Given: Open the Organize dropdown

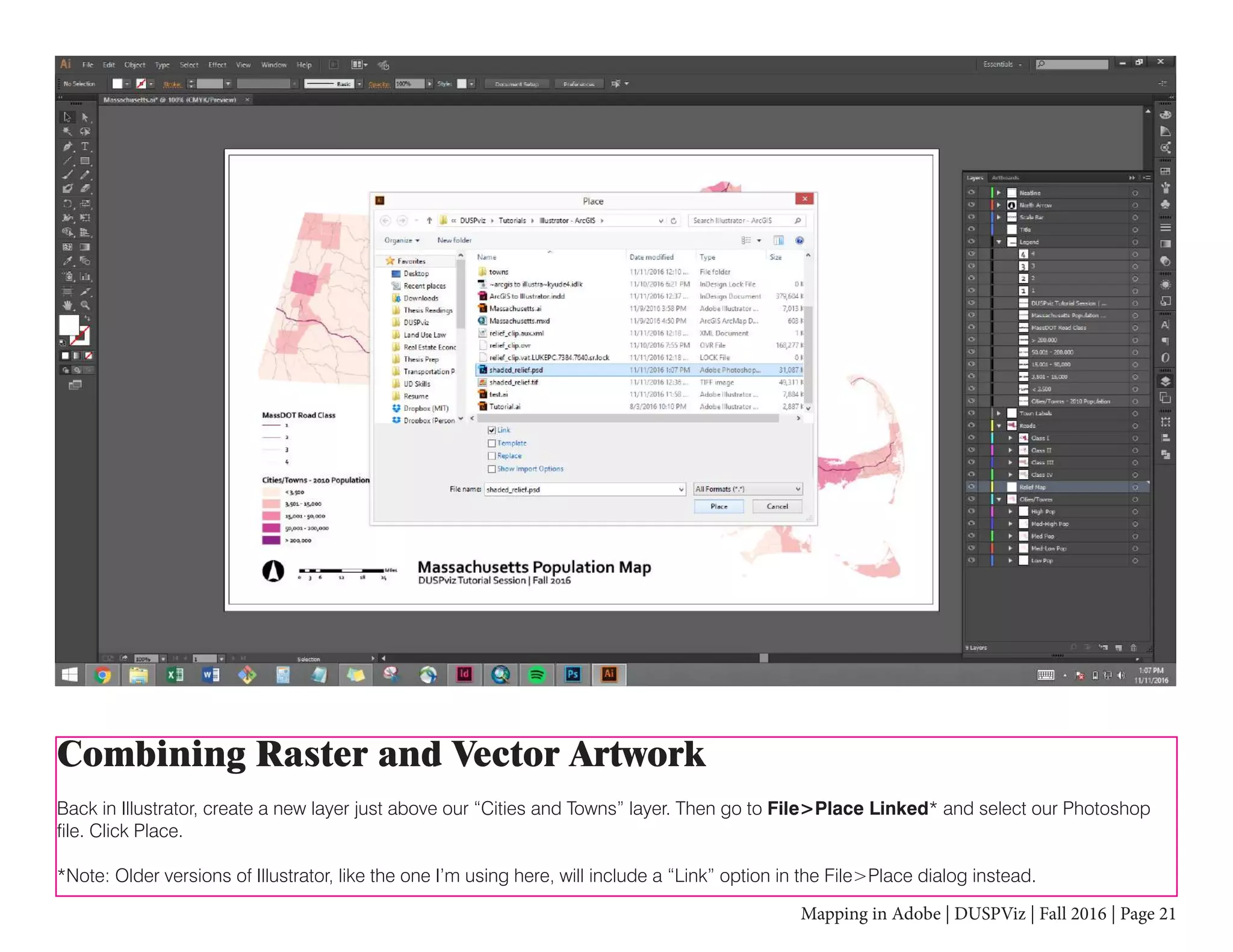Looking at the screenshot, I should tap(402, 241).
